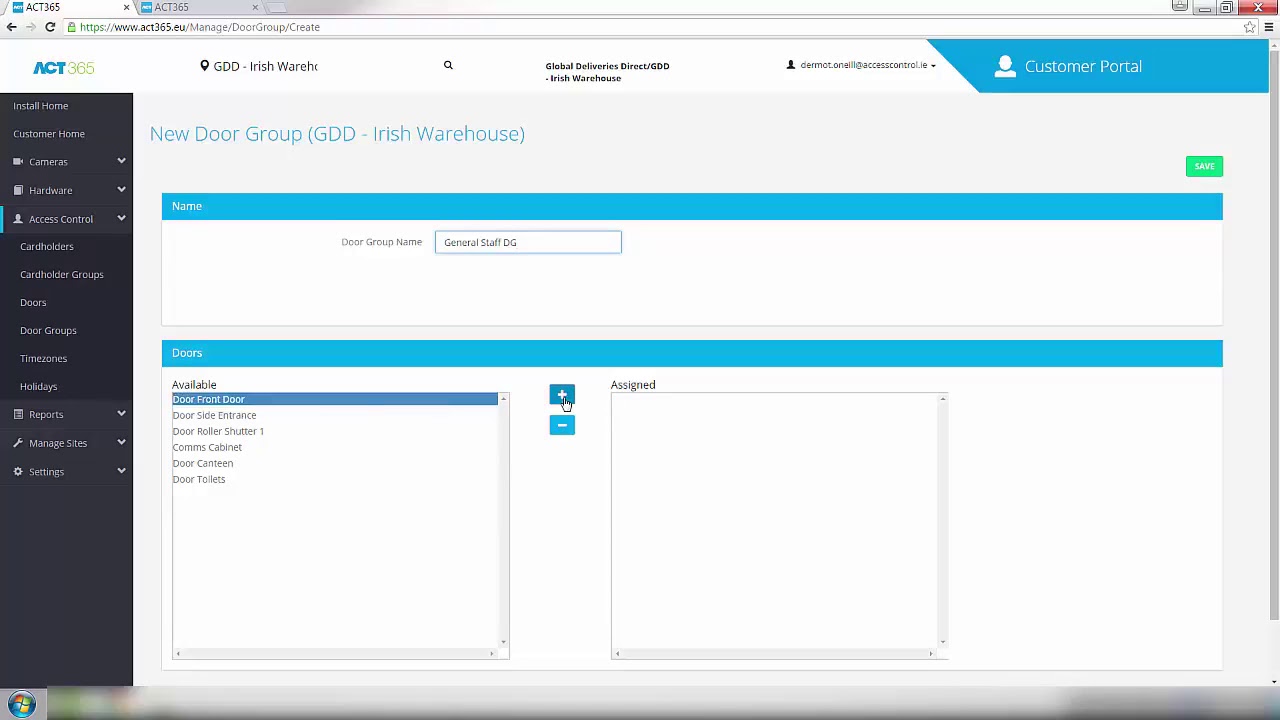Screen dimensions: 1280x720
Task: Remove assigned door with the minus button
Action: point(562,426)
